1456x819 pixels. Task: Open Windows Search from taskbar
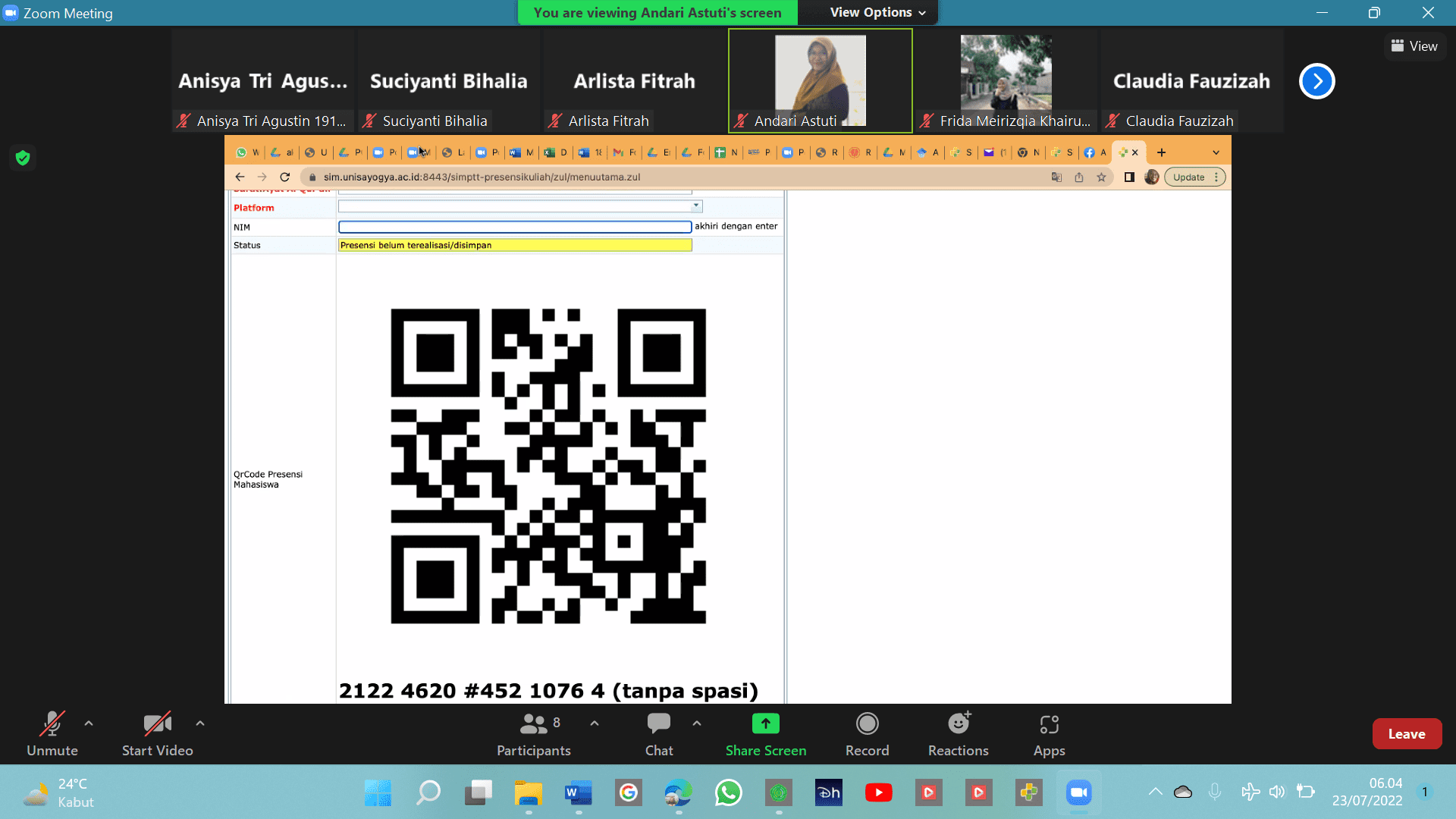point(428,793)
